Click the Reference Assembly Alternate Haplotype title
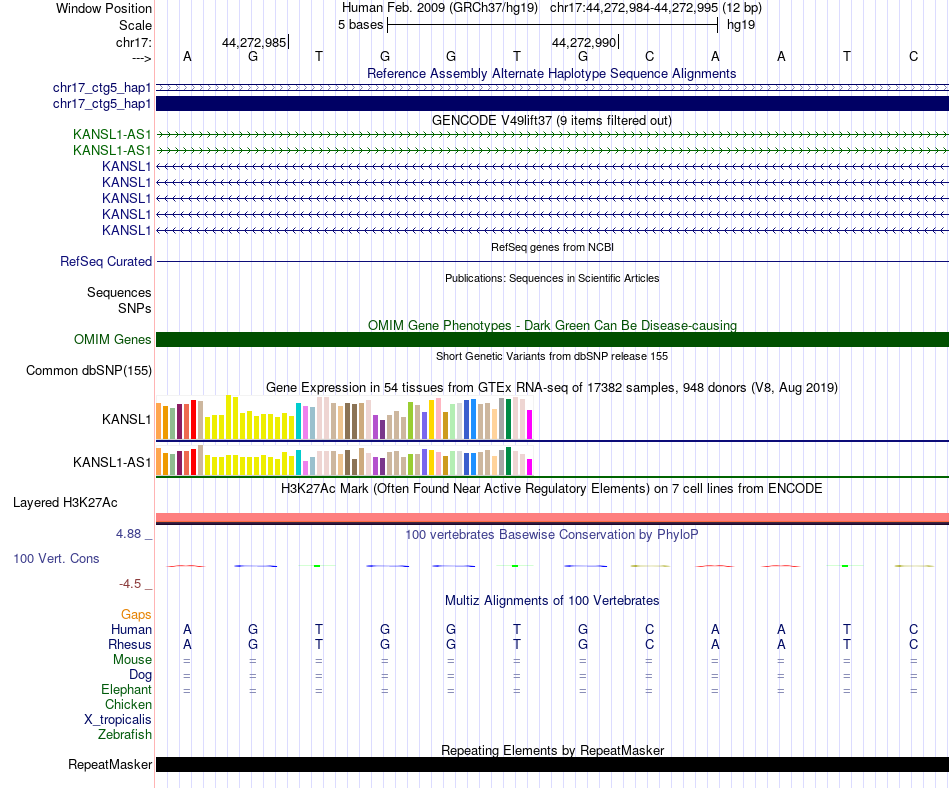This screenshot has height=788, width=950. [551, 74]
